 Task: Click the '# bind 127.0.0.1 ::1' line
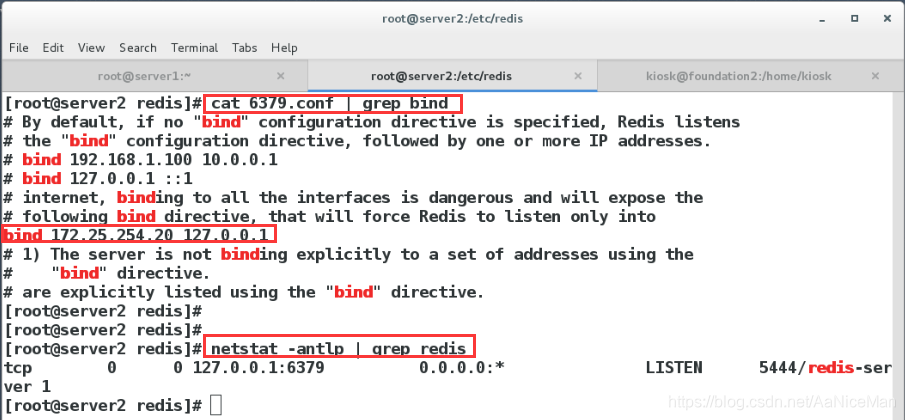coord(98,179)
